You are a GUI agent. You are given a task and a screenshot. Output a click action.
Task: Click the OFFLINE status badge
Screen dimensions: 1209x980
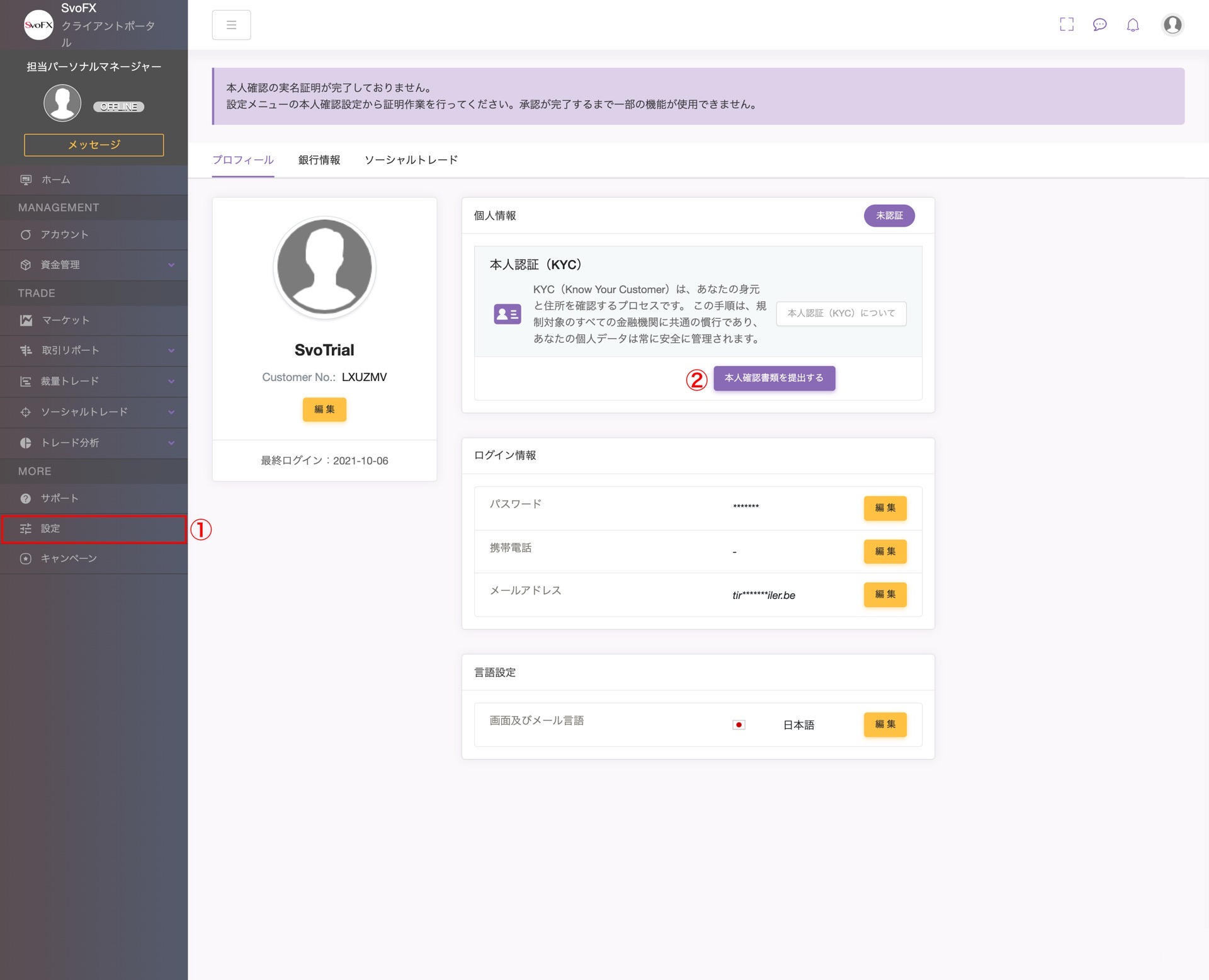coord(119,107)
